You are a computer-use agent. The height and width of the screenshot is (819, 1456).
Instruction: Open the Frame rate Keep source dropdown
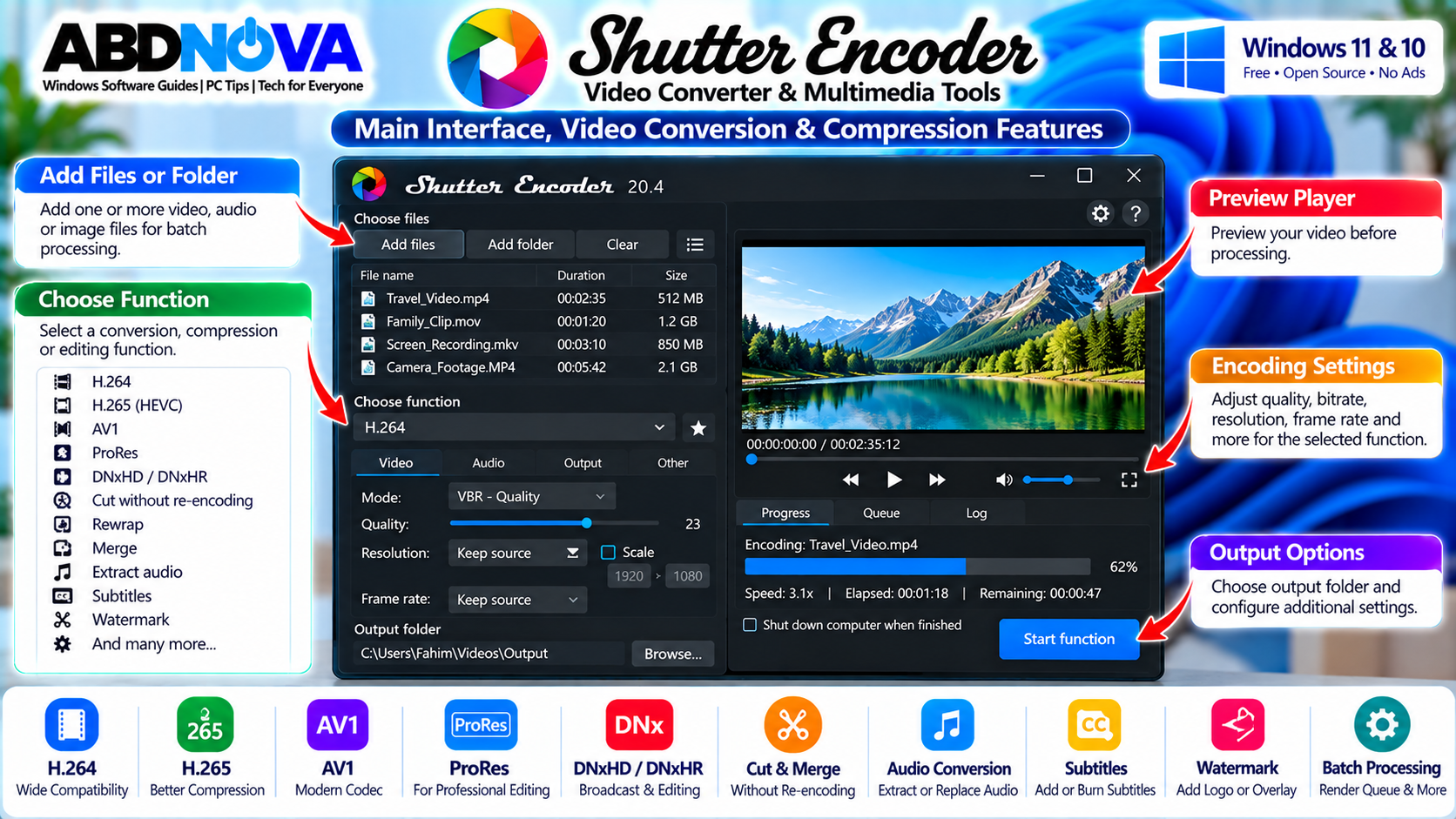(517, 600)
